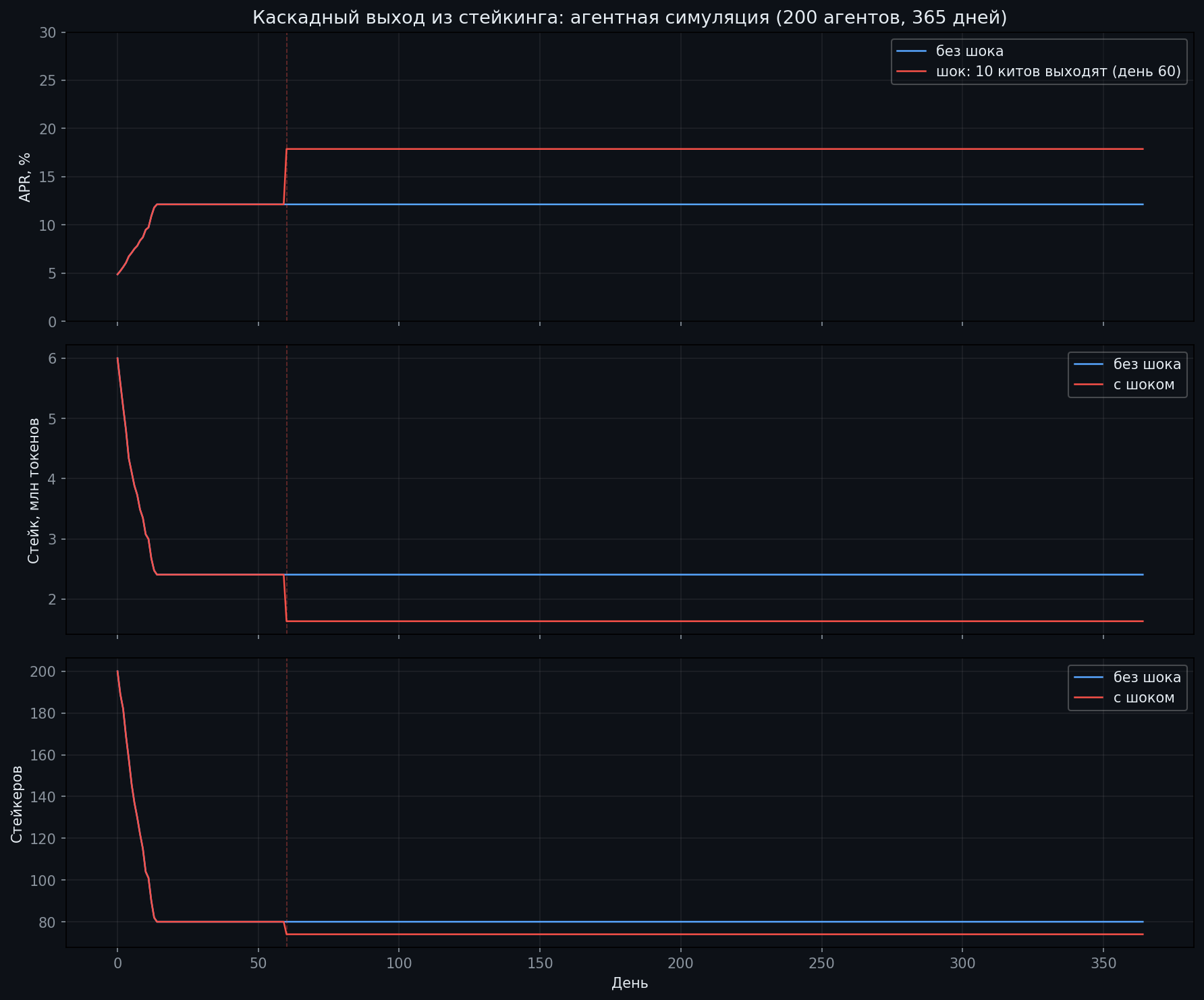
Task: Select 'шок: 10 китов выходят (день 60)' legend label
Action: pyautogui.click(x=1058, y=72)
